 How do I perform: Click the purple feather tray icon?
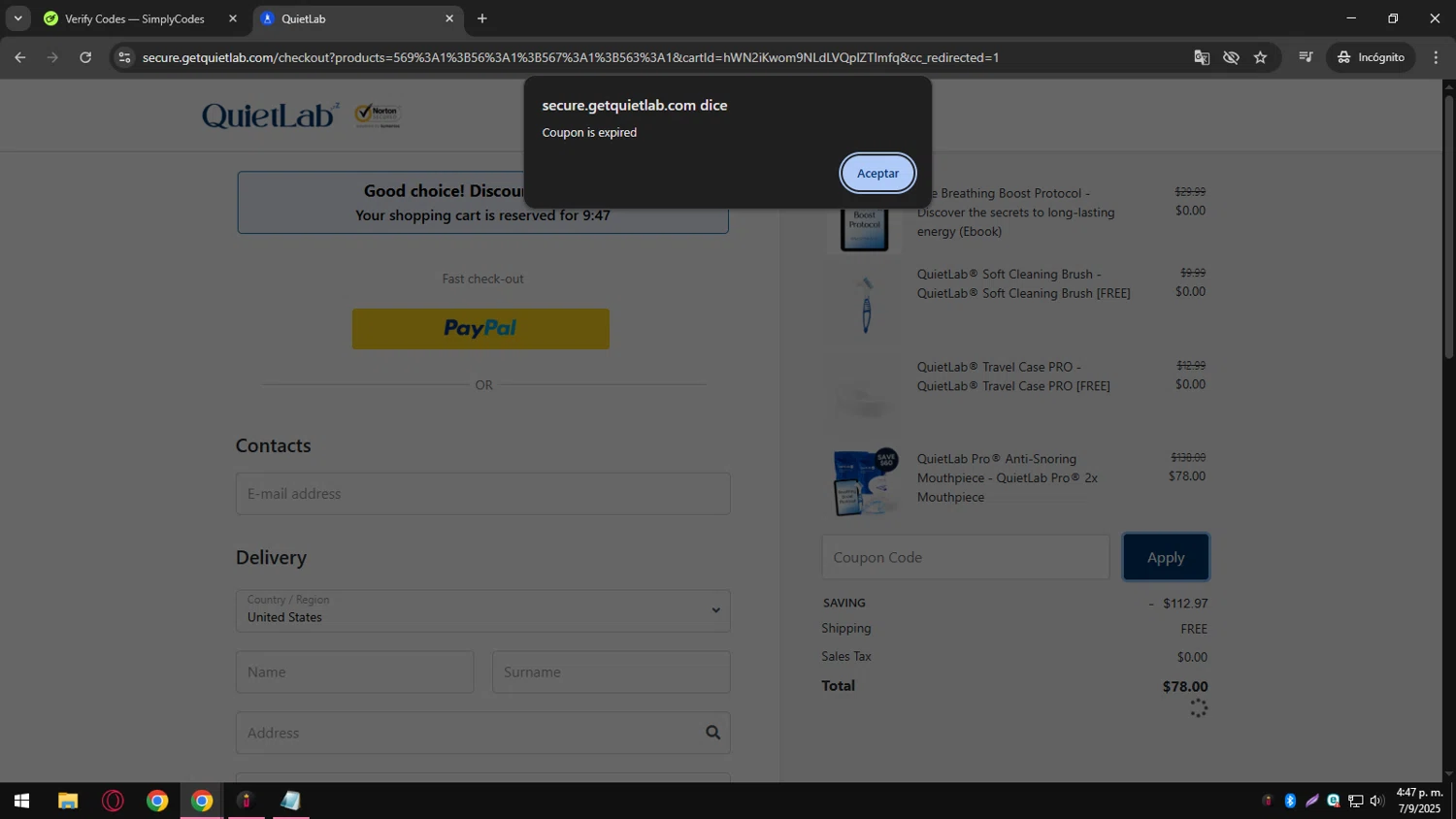click(x=1312, y=801)
